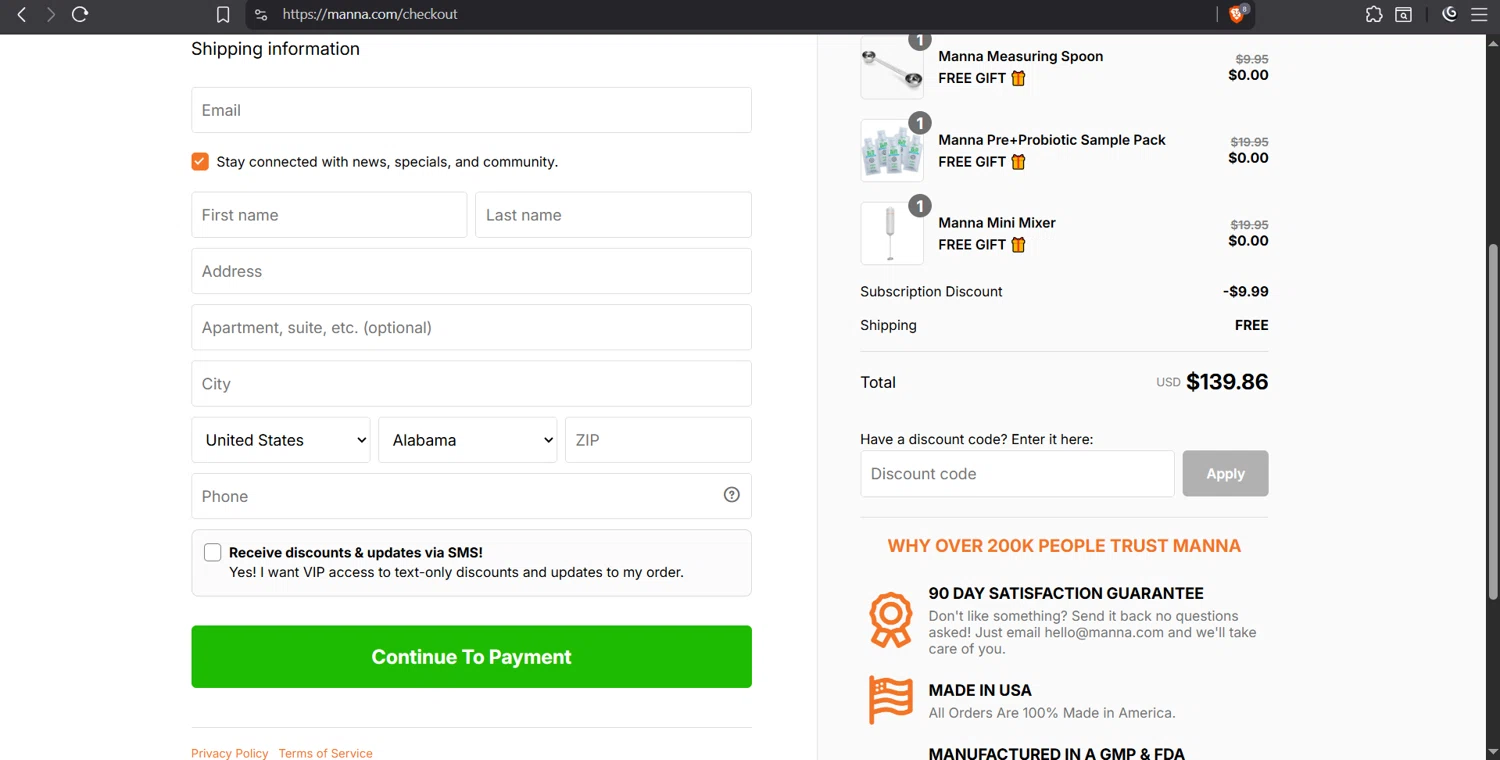Open the Privacy Policy link
1500x760 pixels.
click(x=230, y=753)
